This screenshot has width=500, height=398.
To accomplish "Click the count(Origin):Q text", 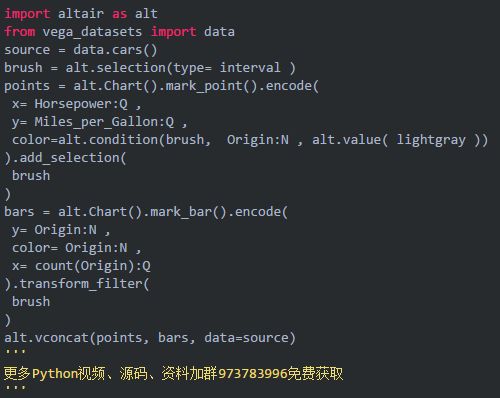I will pyautogui.click(x=93, y=266).
